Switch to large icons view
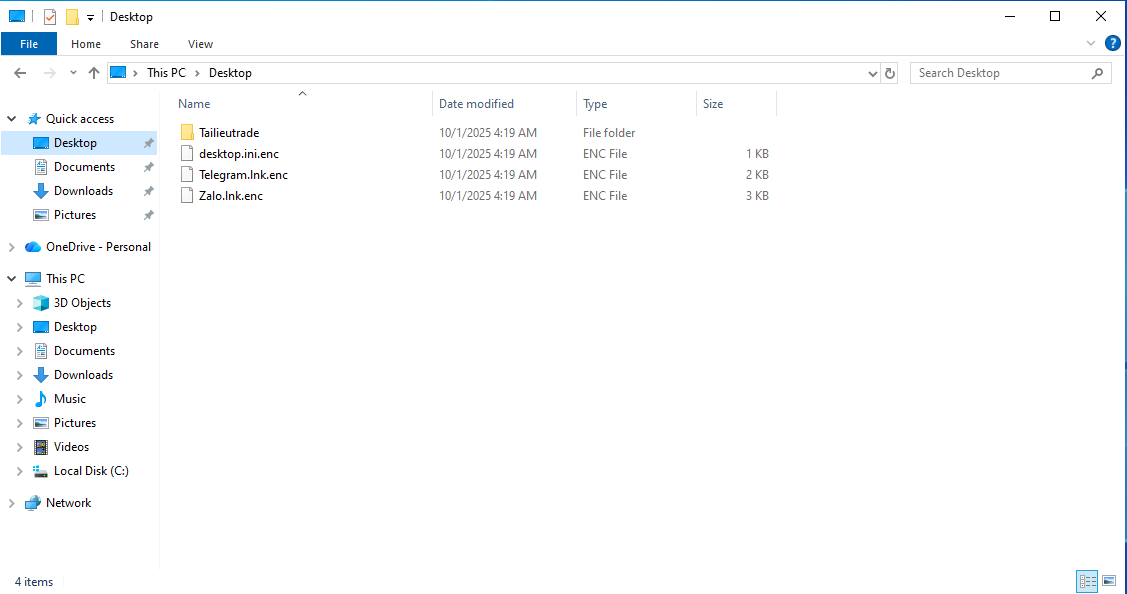 click(1108, 581)
